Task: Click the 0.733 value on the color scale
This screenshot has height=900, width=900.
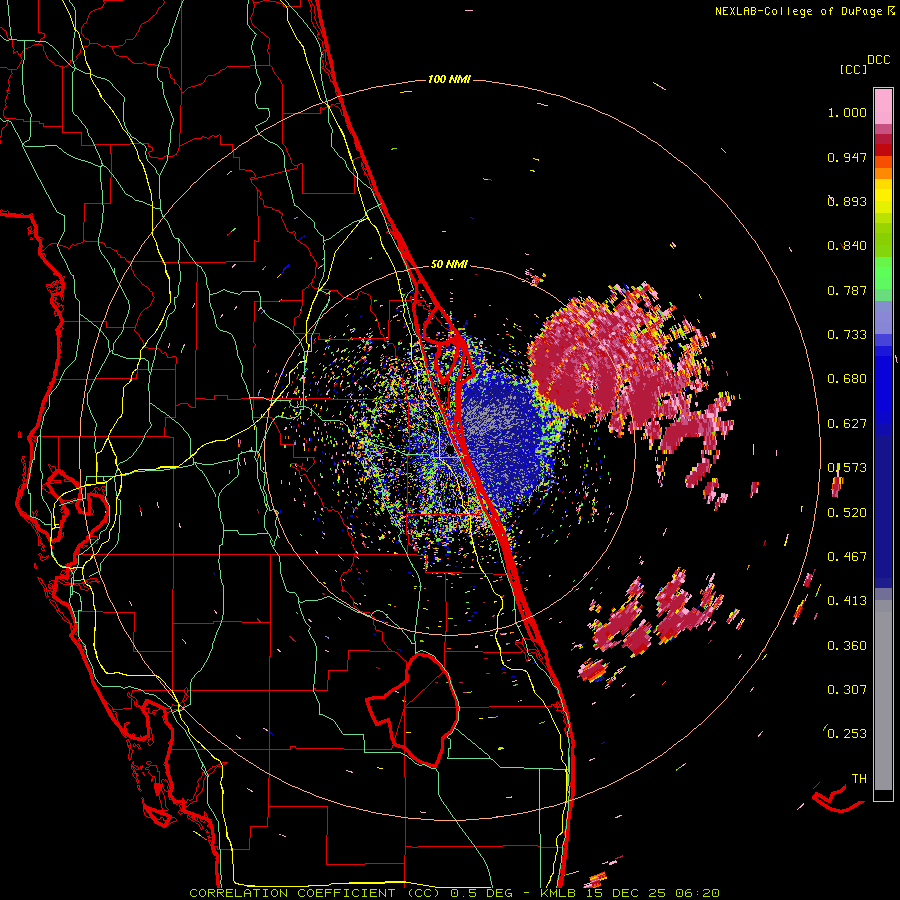Action: [847, 335]
